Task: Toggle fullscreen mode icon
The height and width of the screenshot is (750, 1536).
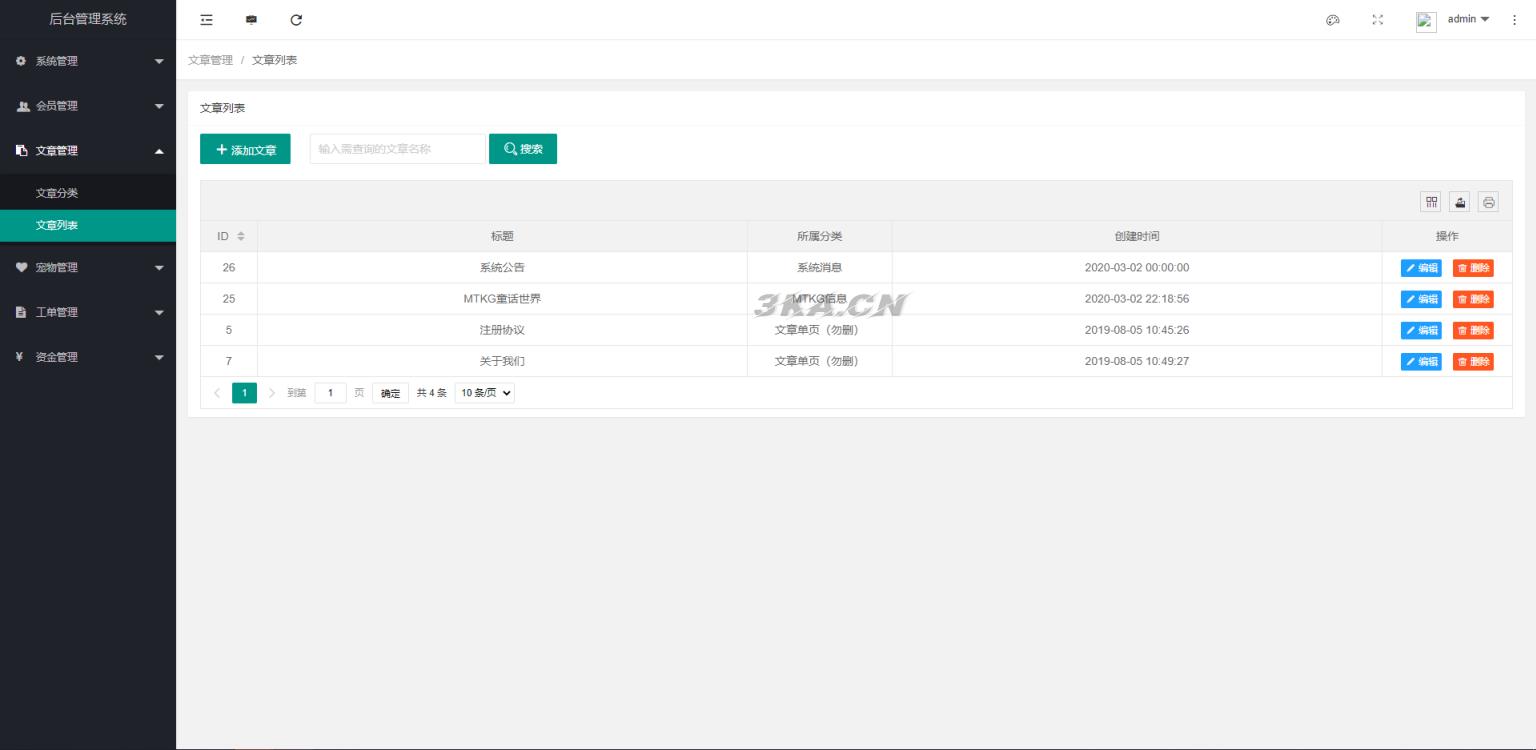Action: coord(1378,20)
